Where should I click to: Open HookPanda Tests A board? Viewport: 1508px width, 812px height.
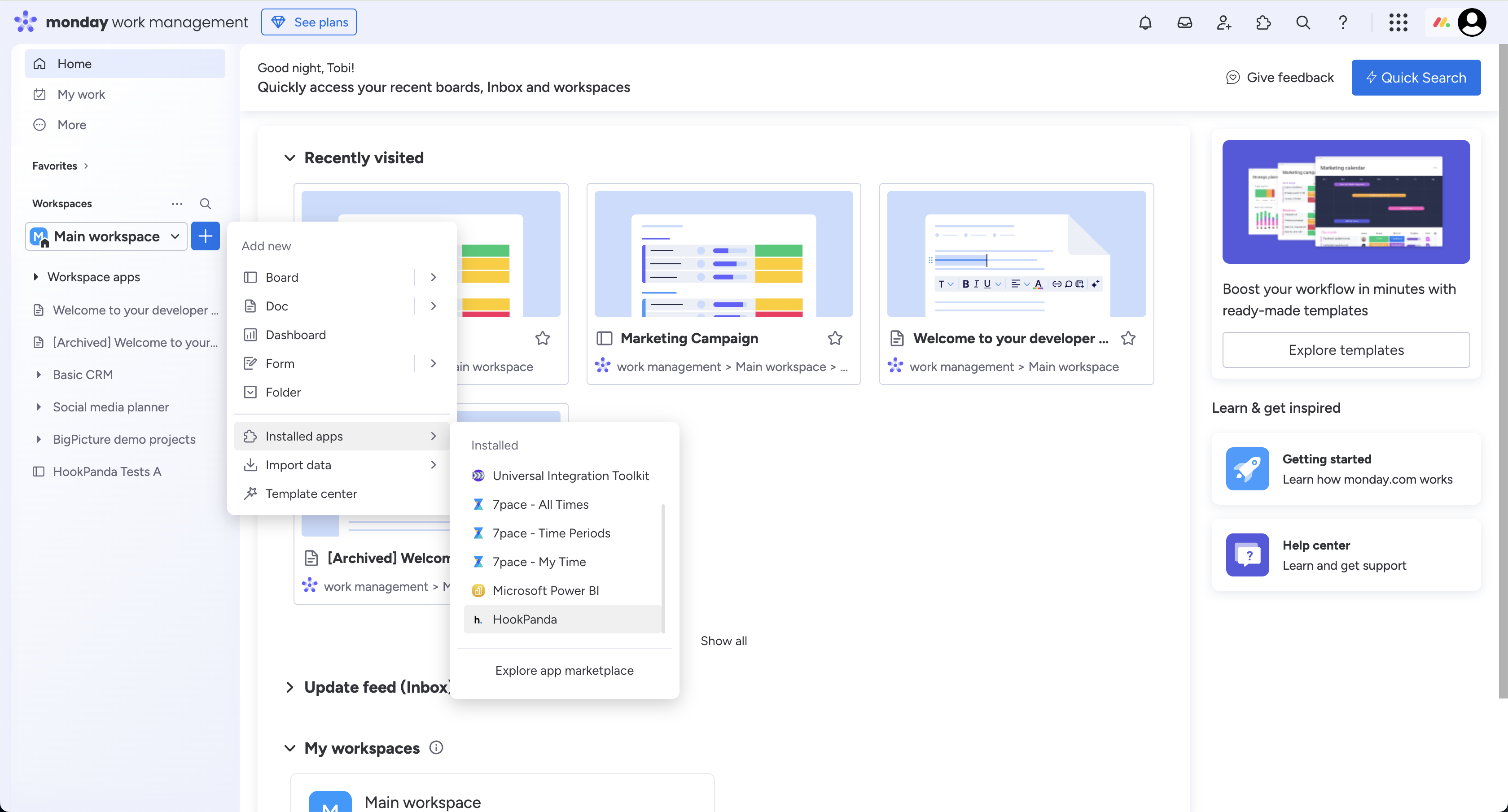[x=125, y=471]
